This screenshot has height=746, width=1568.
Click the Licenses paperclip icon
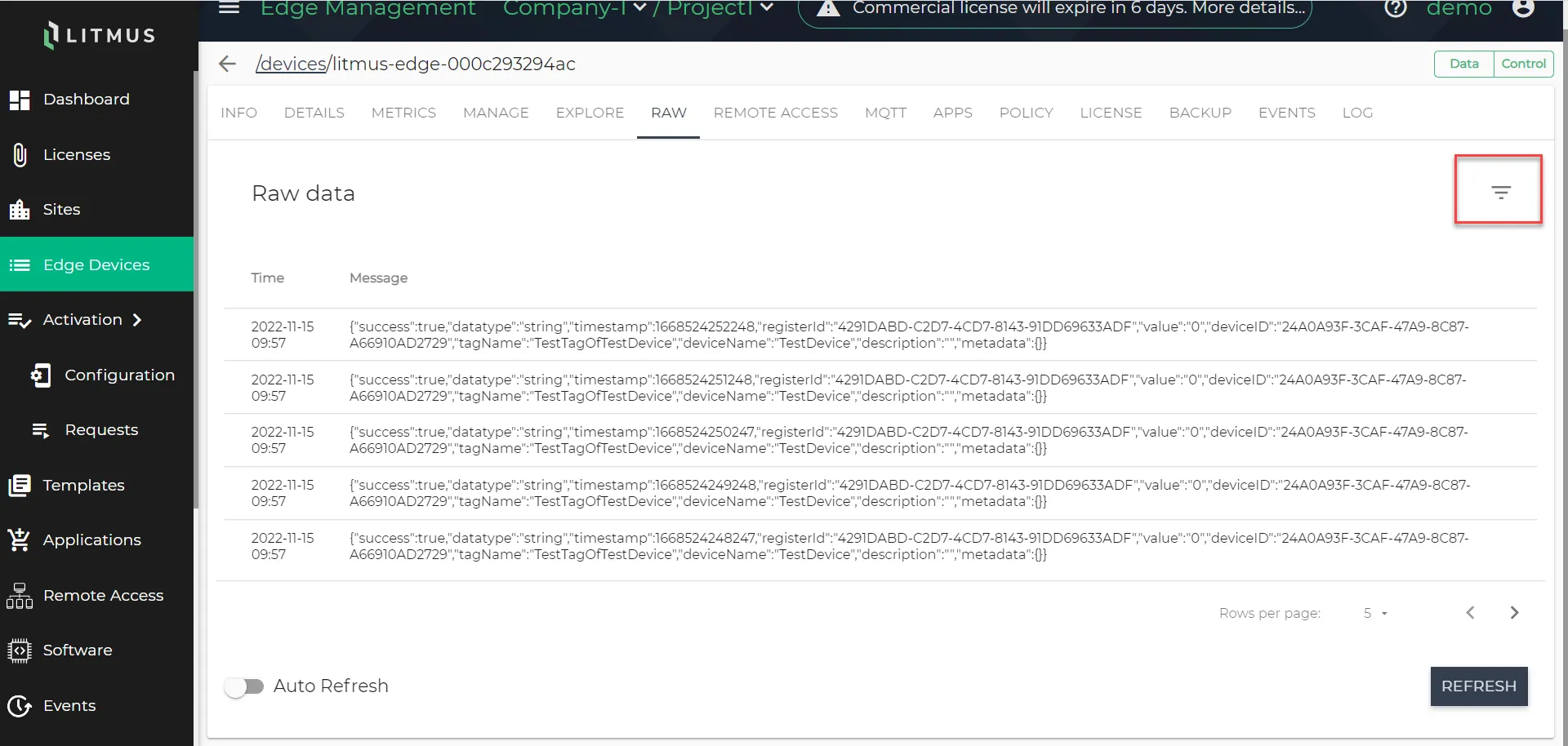[x=20, y=155]
